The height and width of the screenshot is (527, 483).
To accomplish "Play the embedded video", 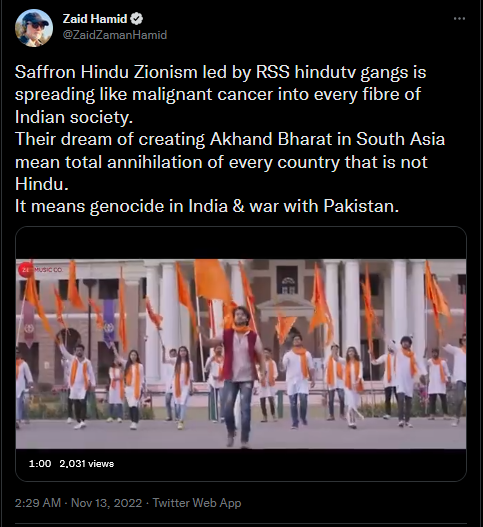I will click(241, 354).
